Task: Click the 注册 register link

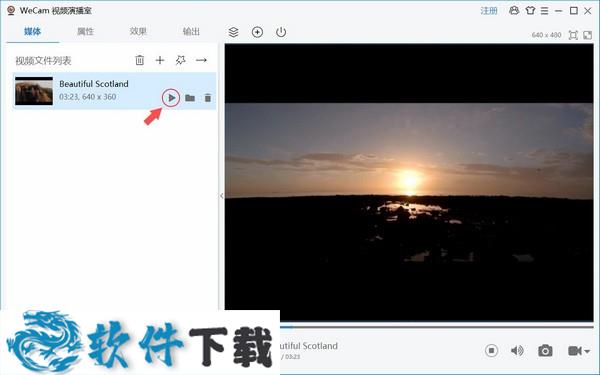Action: [x=489, y=11]
